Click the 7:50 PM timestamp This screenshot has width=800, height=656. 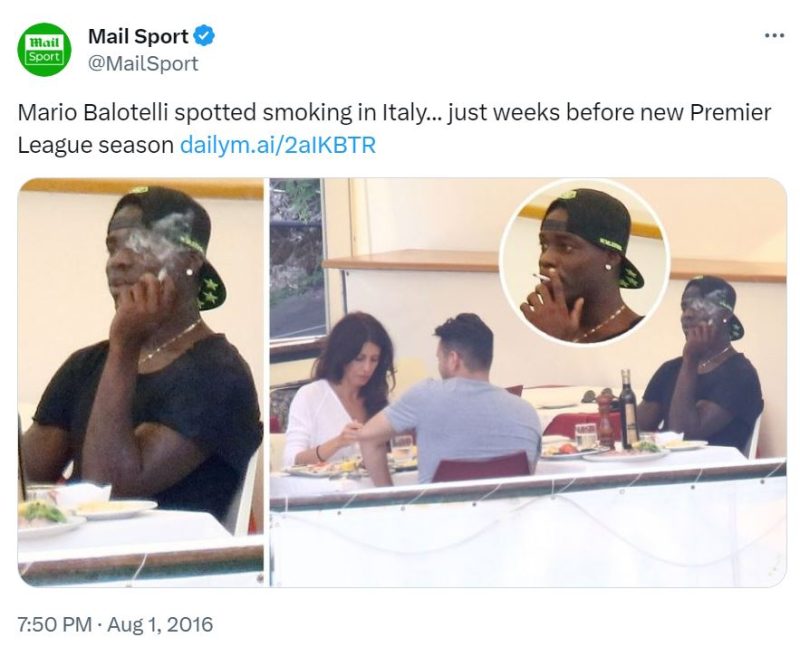tap(54, 624)
